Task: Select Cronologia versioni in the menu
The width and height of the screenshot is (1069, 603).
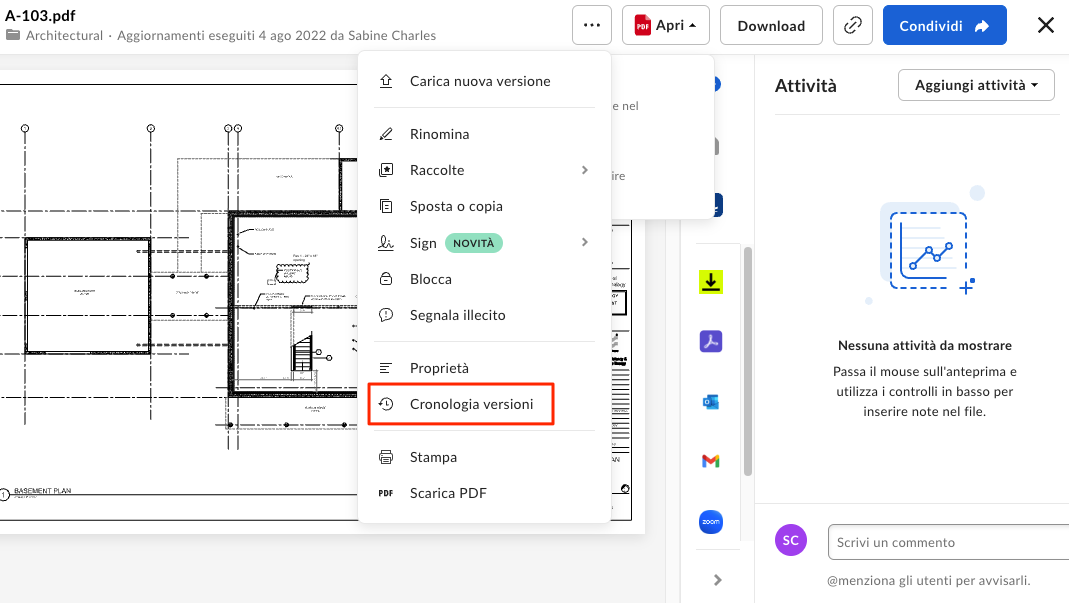Action: [x=471, y=404]
